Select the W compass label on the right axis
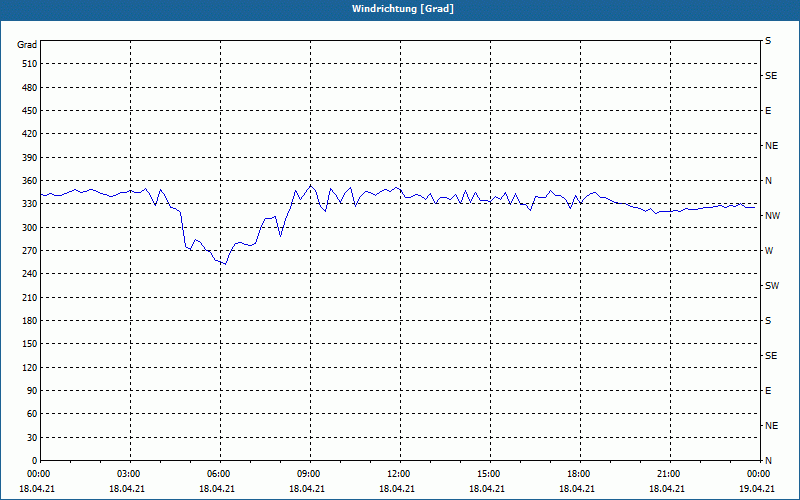The width and height of the screenshot is (800, 500). click(769, 251)
